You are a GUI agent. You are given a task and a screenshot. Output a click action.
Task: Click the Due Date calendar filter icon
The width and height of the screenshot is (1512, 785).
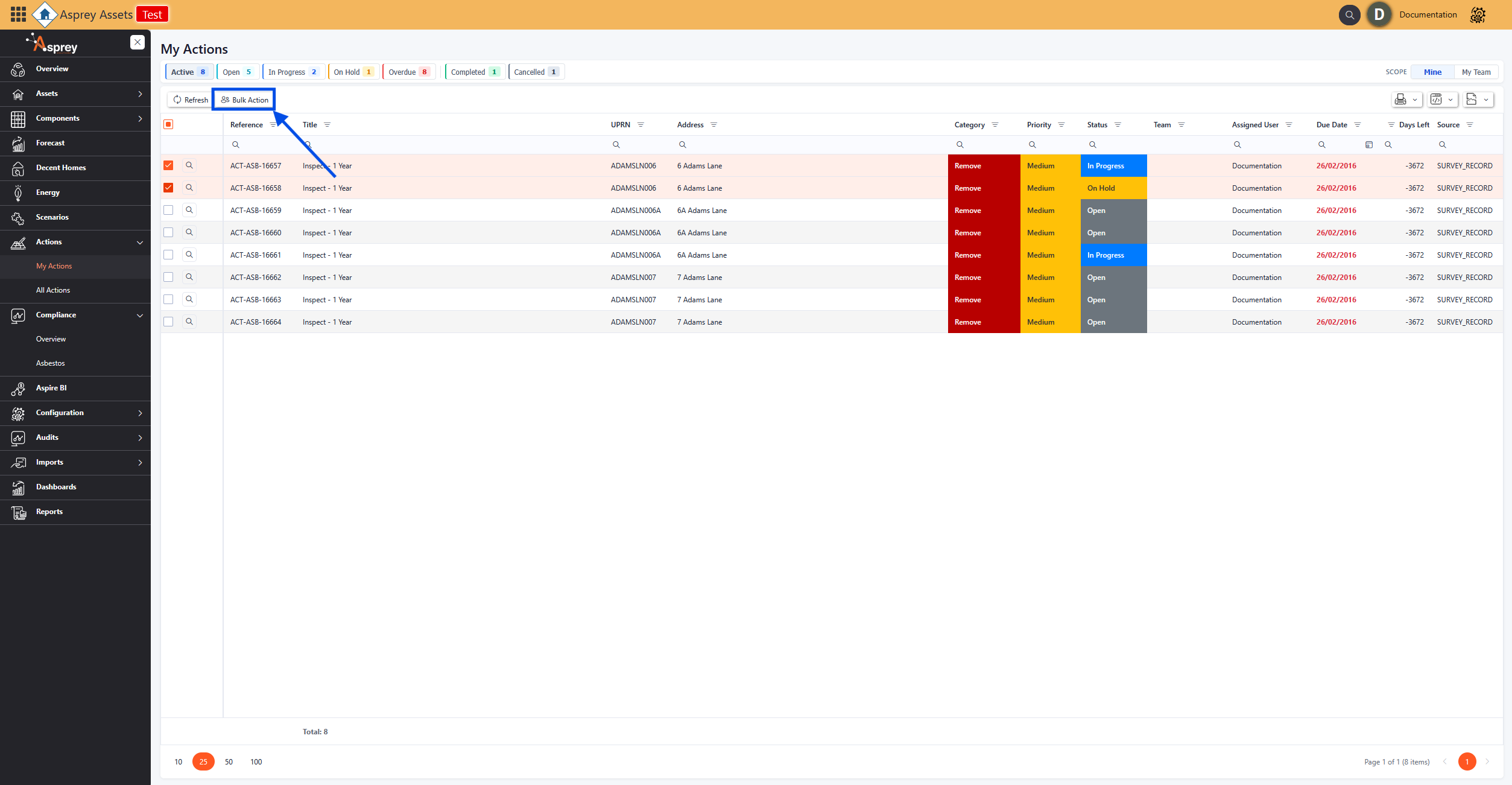pos(1369,145)
